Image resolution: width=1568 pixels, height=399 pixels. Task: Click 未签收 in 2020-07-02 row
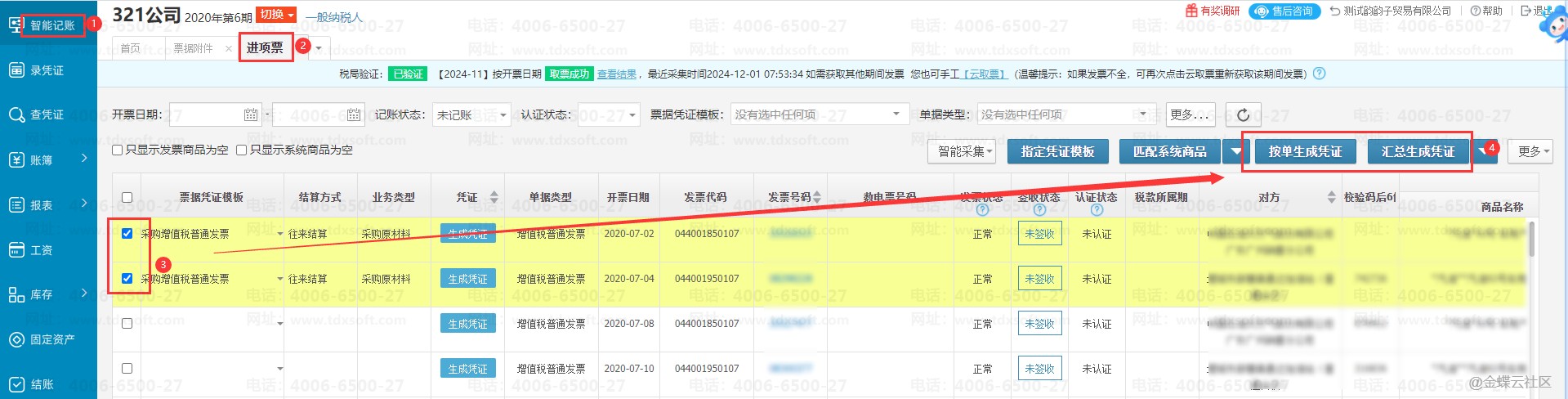point(1040,234)
